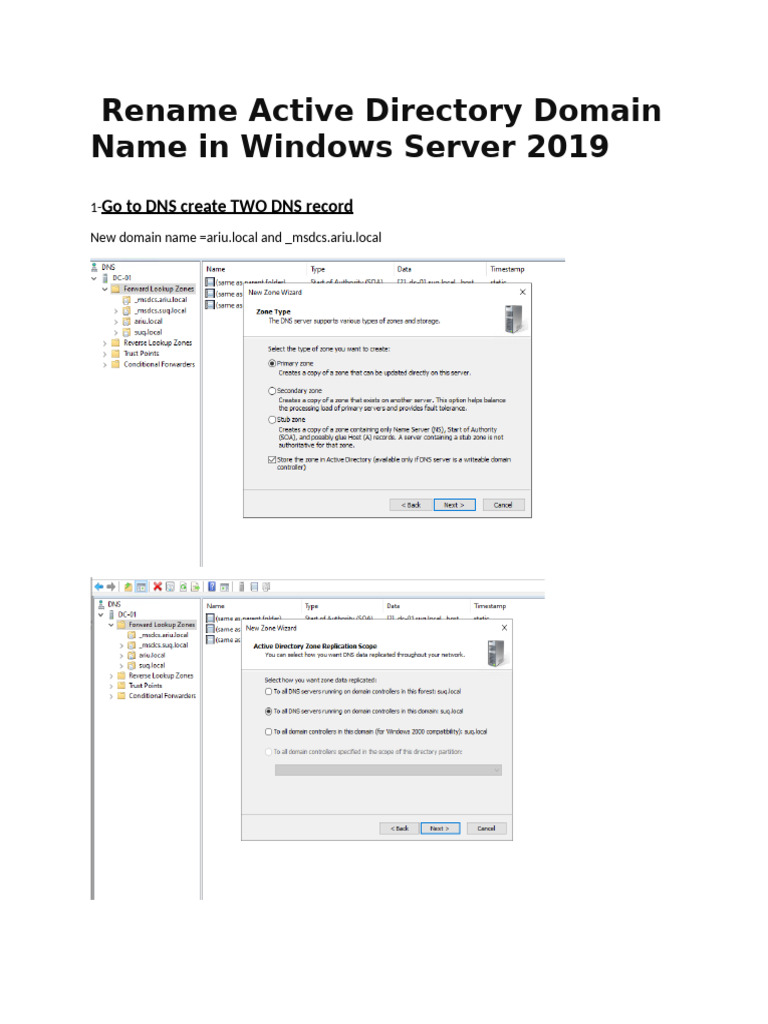The height and width of the screenshot is (1024, 768).
Task: Click the Up One Level folder toolbar icon
Action: (x=128, y=587)
